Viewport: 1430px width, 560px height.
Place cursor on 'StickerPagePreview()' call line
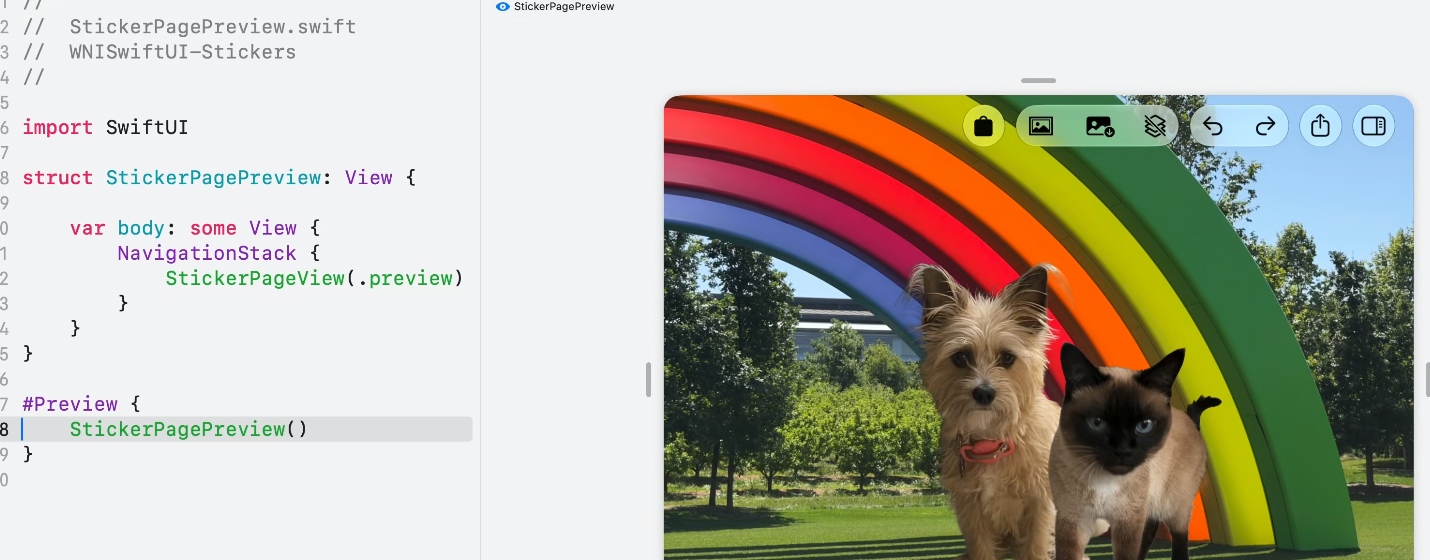(189, 429)
